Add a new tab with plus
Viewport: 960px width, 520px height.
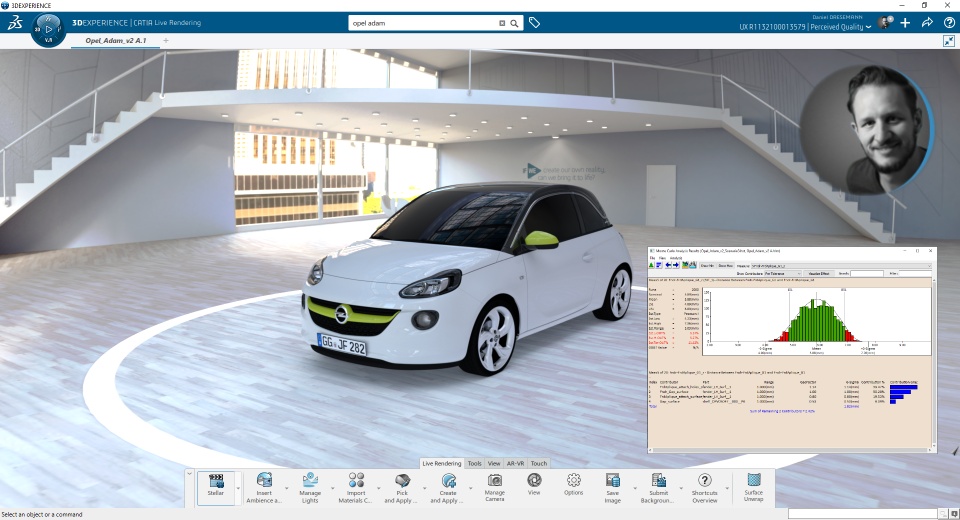[x=166, y=40]
